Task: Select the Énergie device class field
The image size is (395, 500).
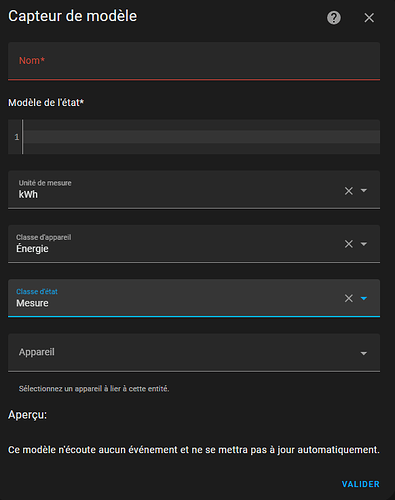Action: point(173,244)
